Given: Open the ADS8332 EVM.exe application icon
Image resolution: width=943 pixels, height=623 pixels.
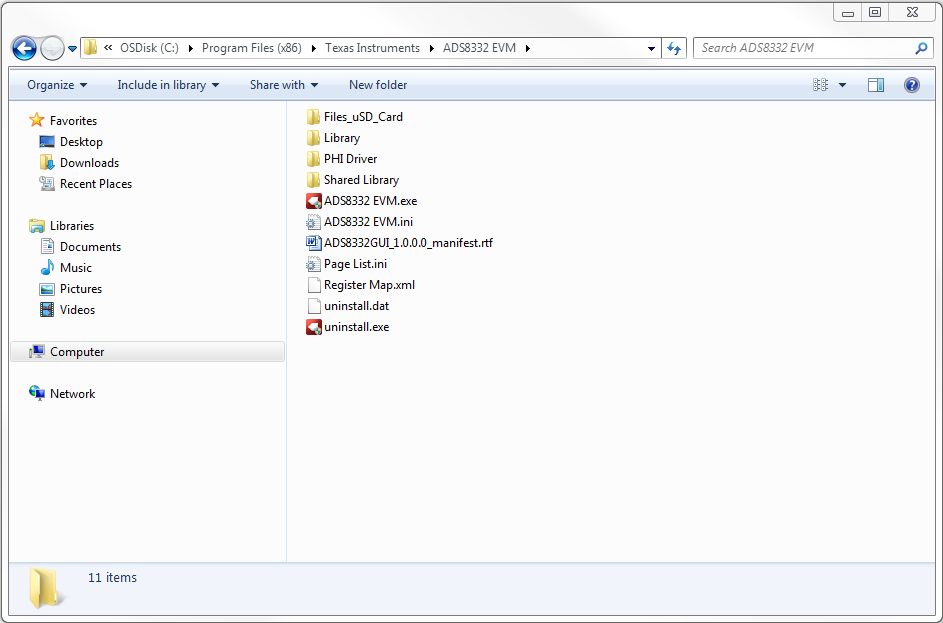Looking at the screenshot, I should (314, 201).
